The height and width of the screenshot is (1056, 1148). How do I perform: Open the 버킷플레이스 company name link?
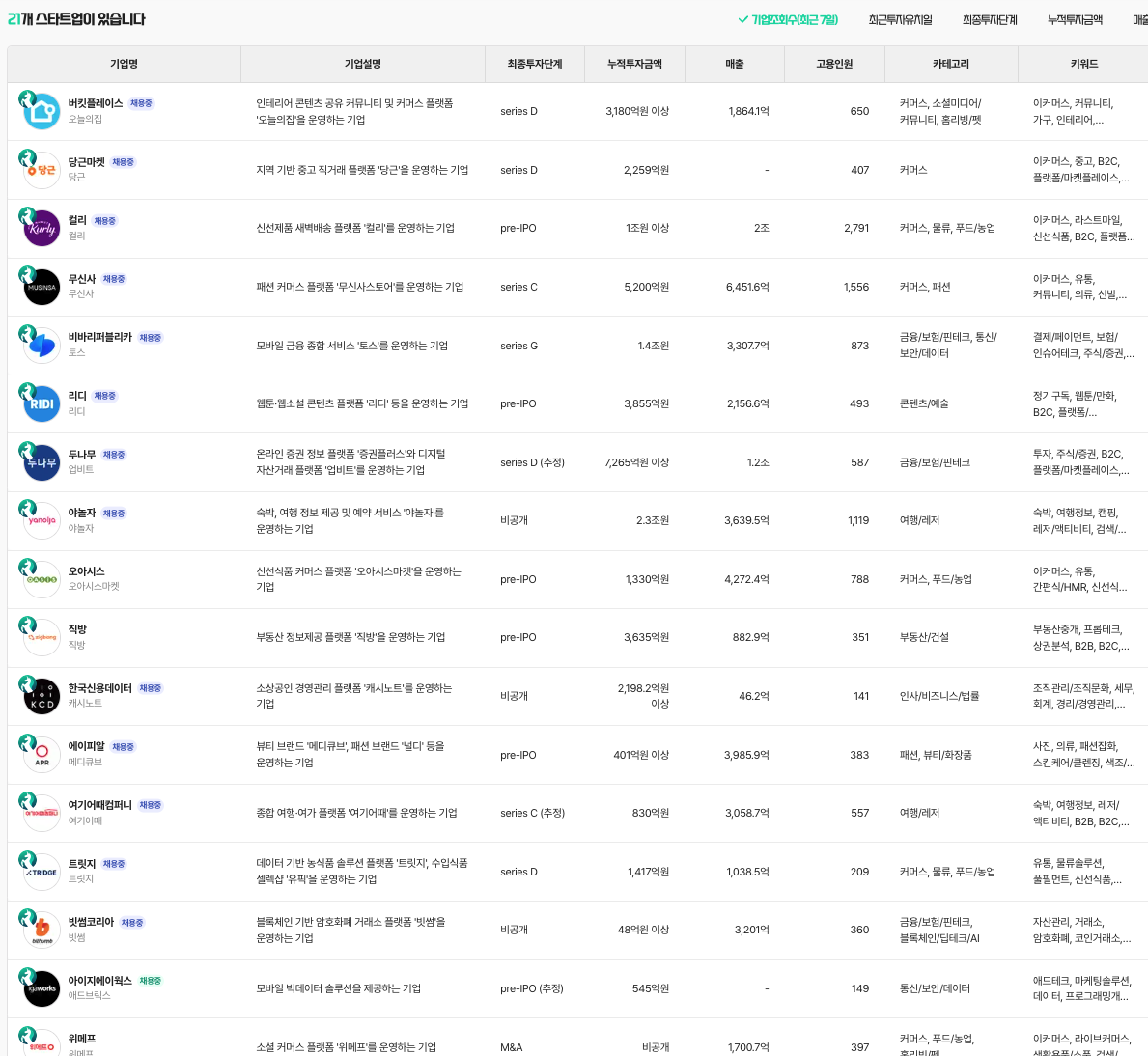(x=96, y=103)
